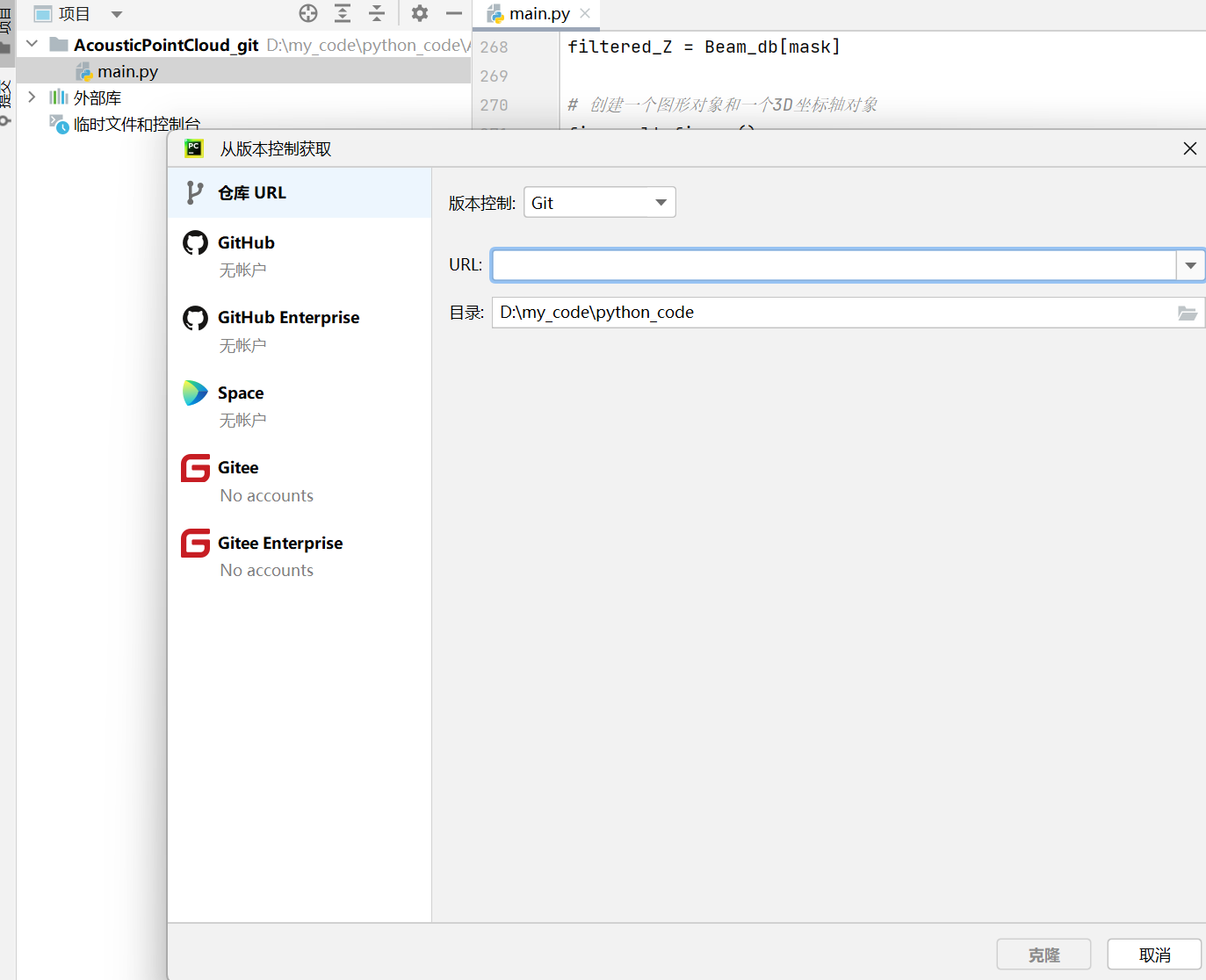Close the 从版本控制获取 dialog

tap(1189, 148)
